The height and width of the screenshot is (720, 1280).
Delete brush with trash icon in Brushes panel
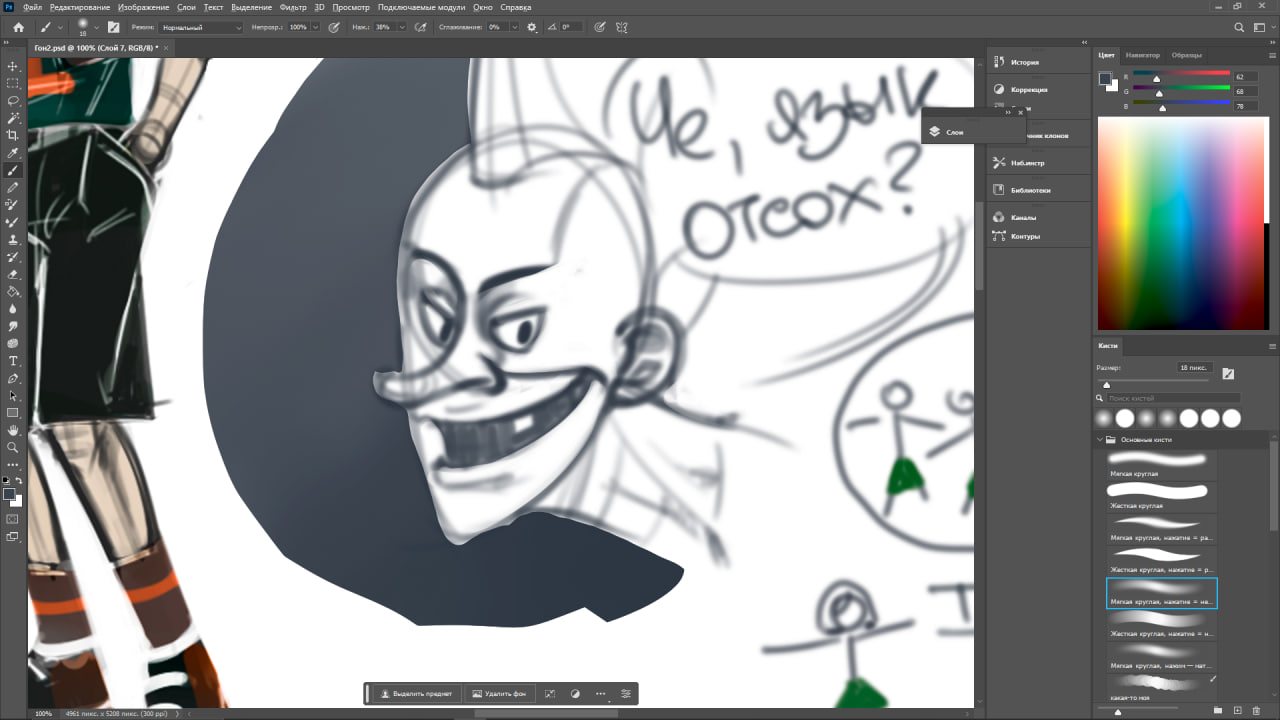click(1256, 711)
